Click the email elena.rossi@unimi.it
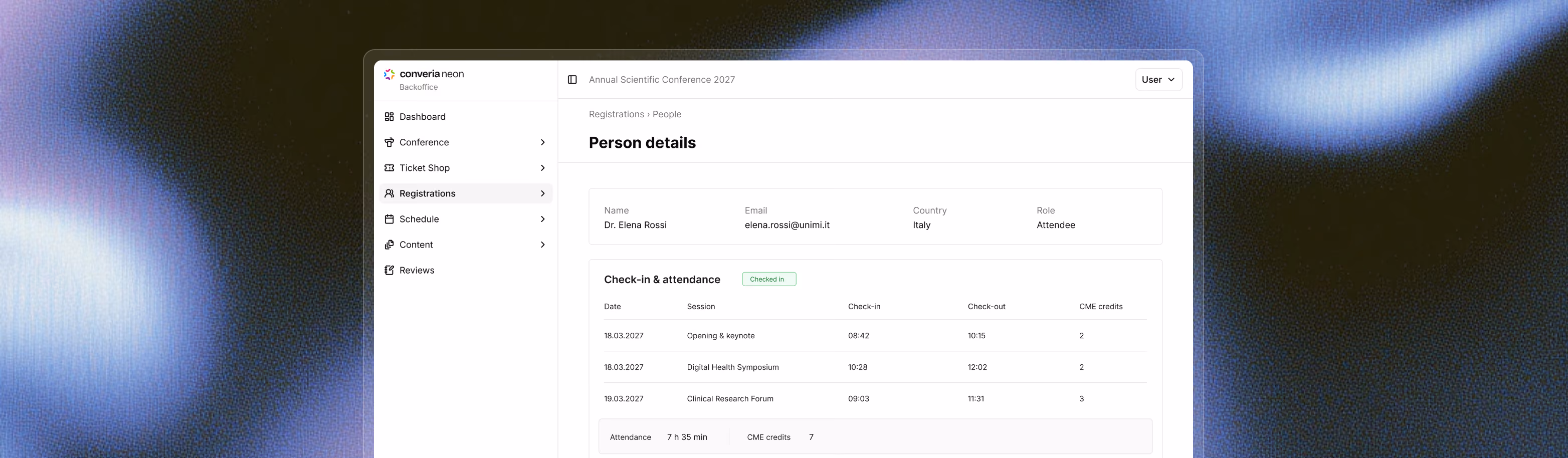 click(x=787, y=225)
